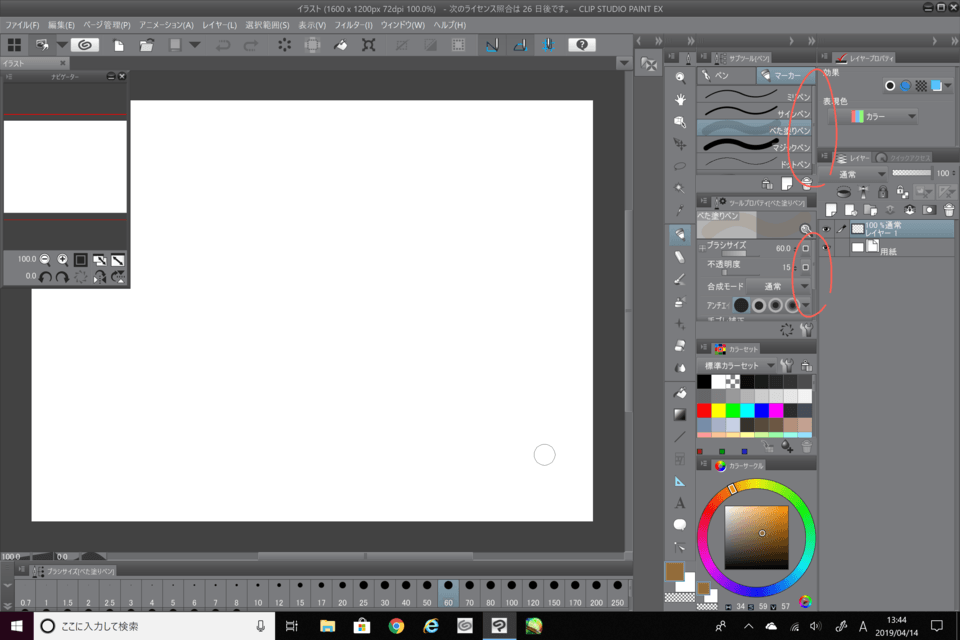Switch to the ペン sub tool tab

click(x=722, y=75)
